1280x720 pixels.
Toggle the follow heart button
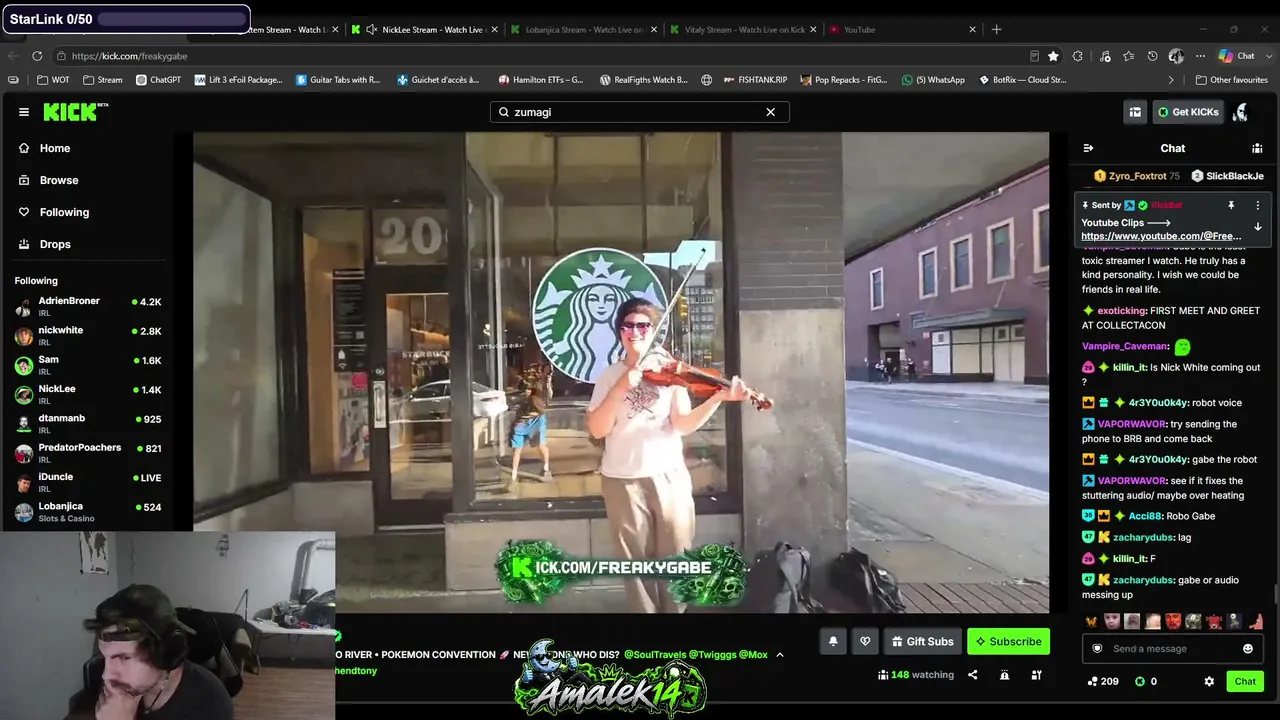pyautogui.click(x=865, y=641)
